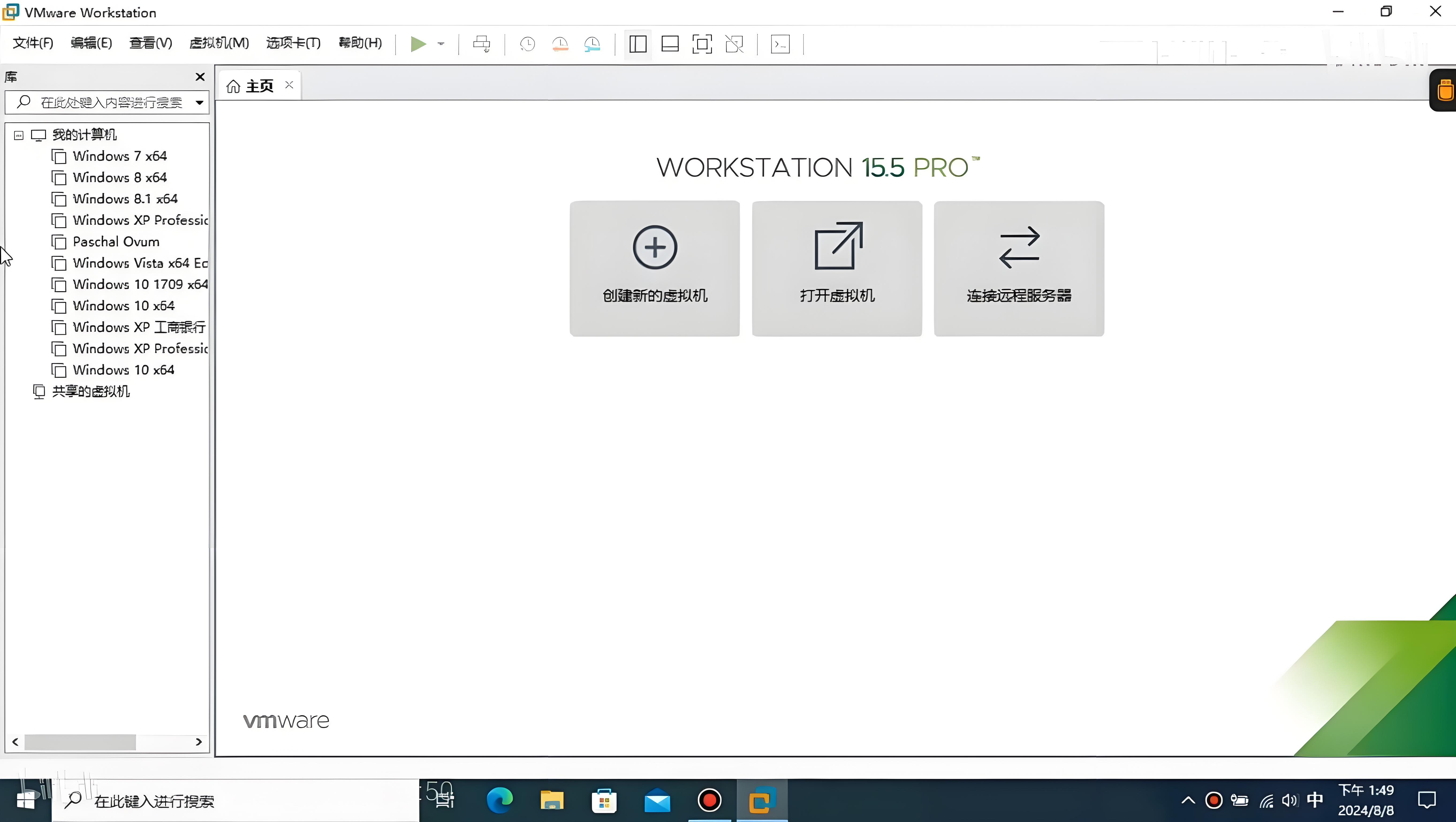
Task: Toggle the thumbnail bar view button
Action: click(670, 44)
